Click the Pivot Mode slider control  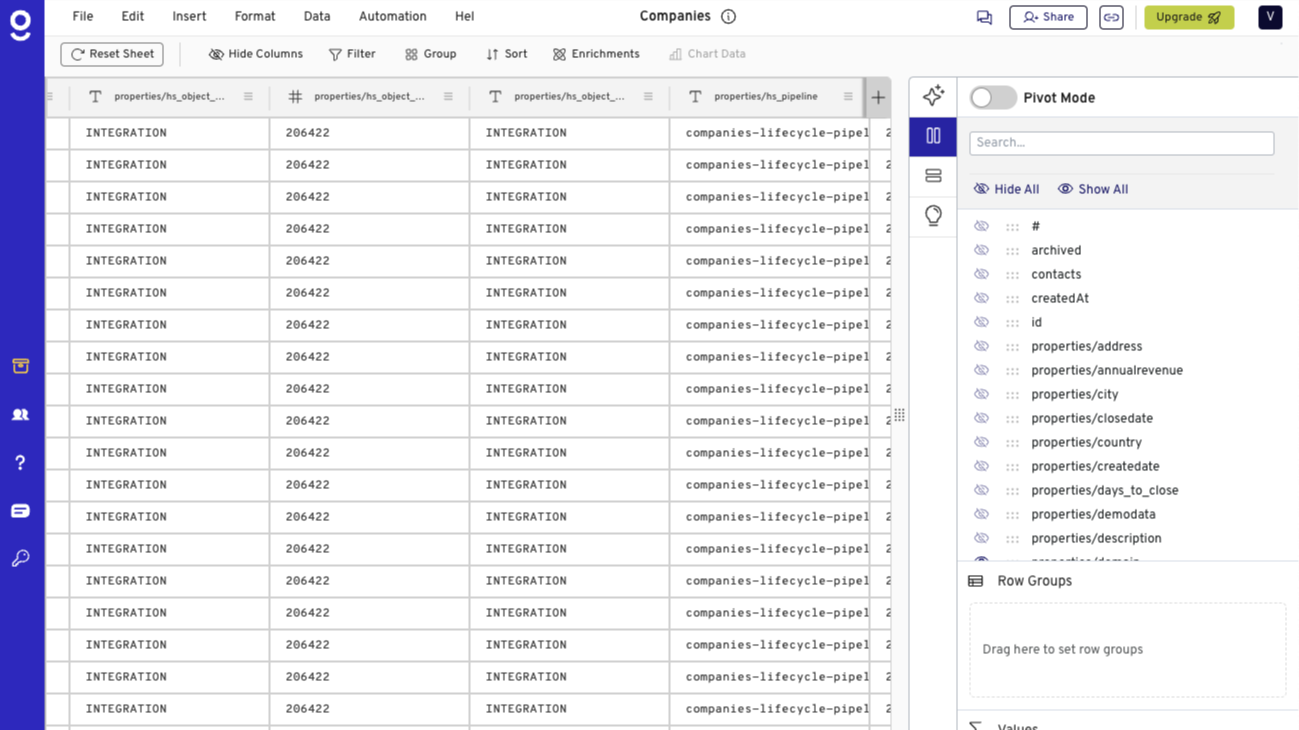993,97
